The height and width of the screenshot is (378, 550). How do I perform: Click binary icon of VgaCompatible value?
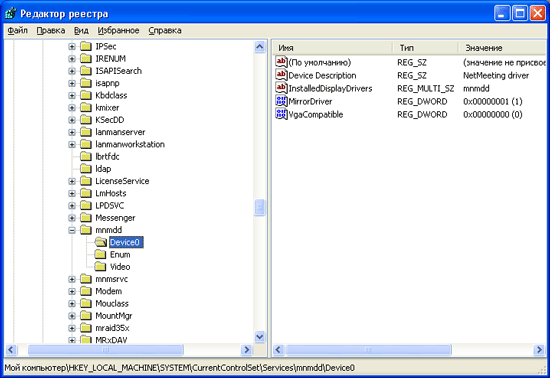(x=281, y=114)
